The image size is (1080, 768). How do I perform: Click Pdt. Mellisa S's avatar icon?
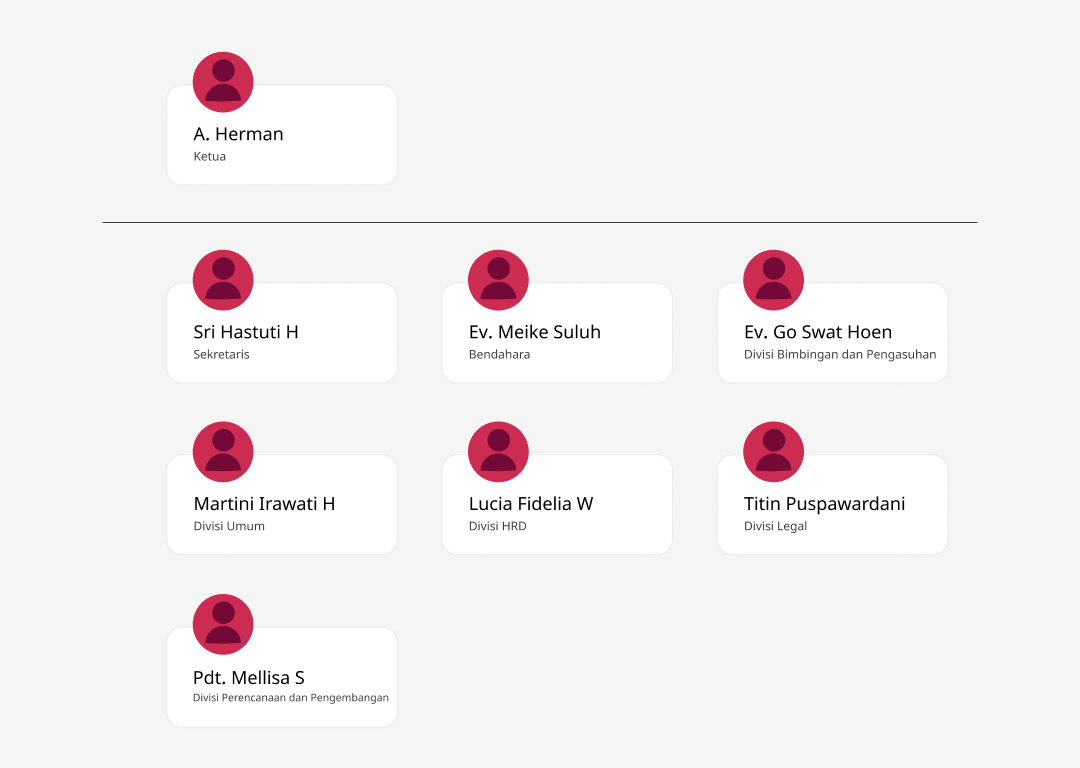pyautogui.click(x=223, y=624)
